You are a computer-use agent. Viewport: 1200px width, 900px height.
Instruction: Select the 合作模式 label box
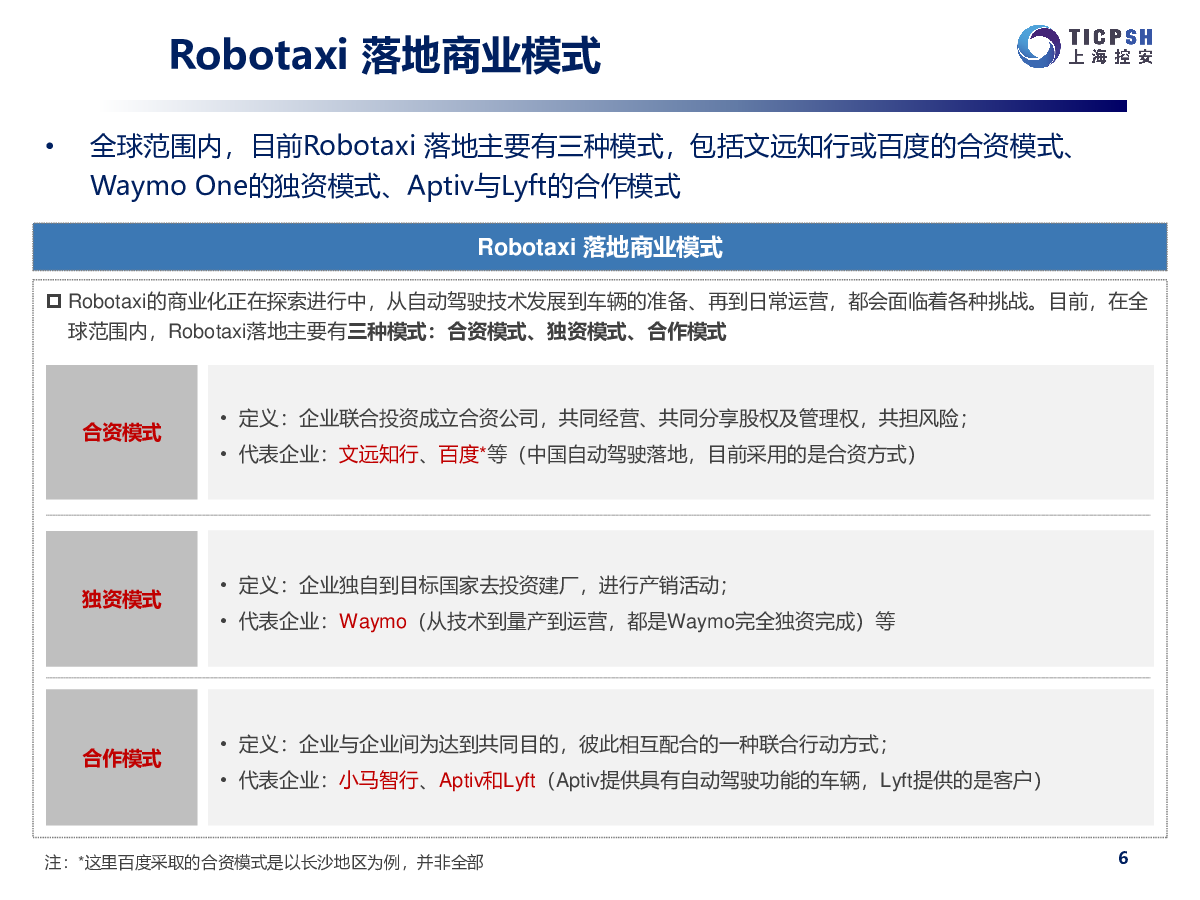pos(122,758)
